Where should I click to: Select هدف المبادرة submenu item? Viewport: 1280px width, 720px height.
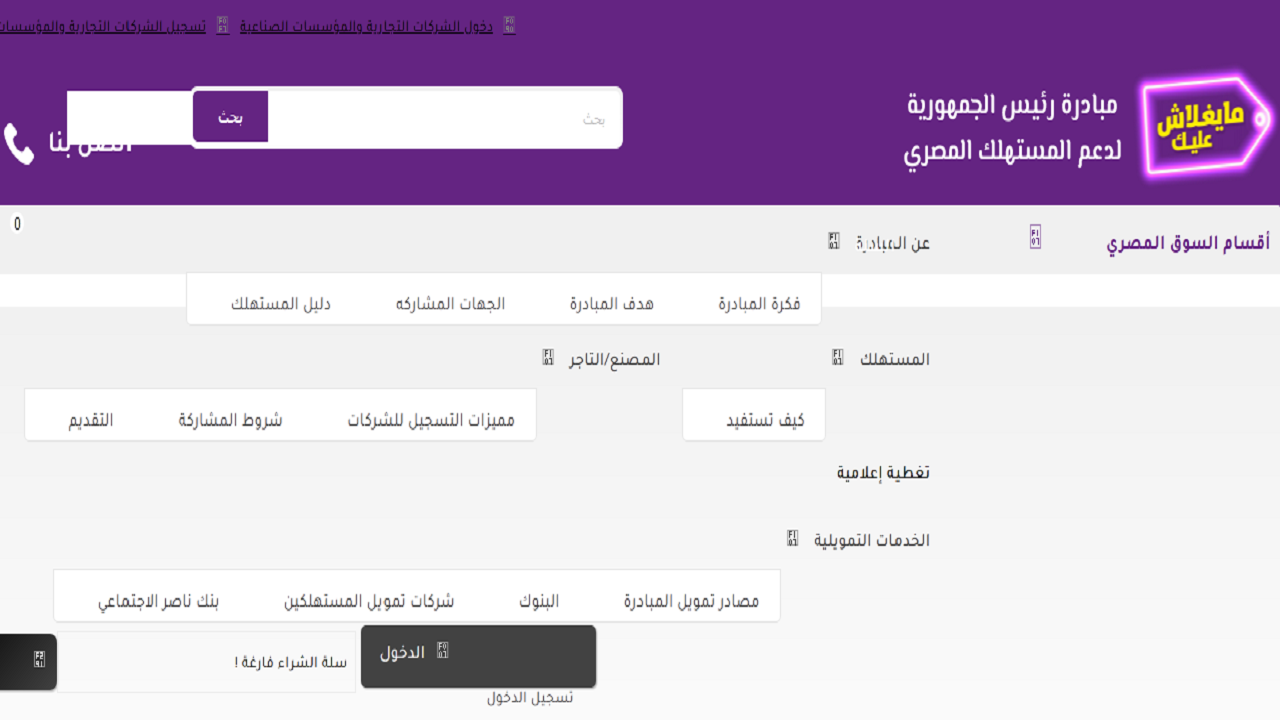pos(612,304)
